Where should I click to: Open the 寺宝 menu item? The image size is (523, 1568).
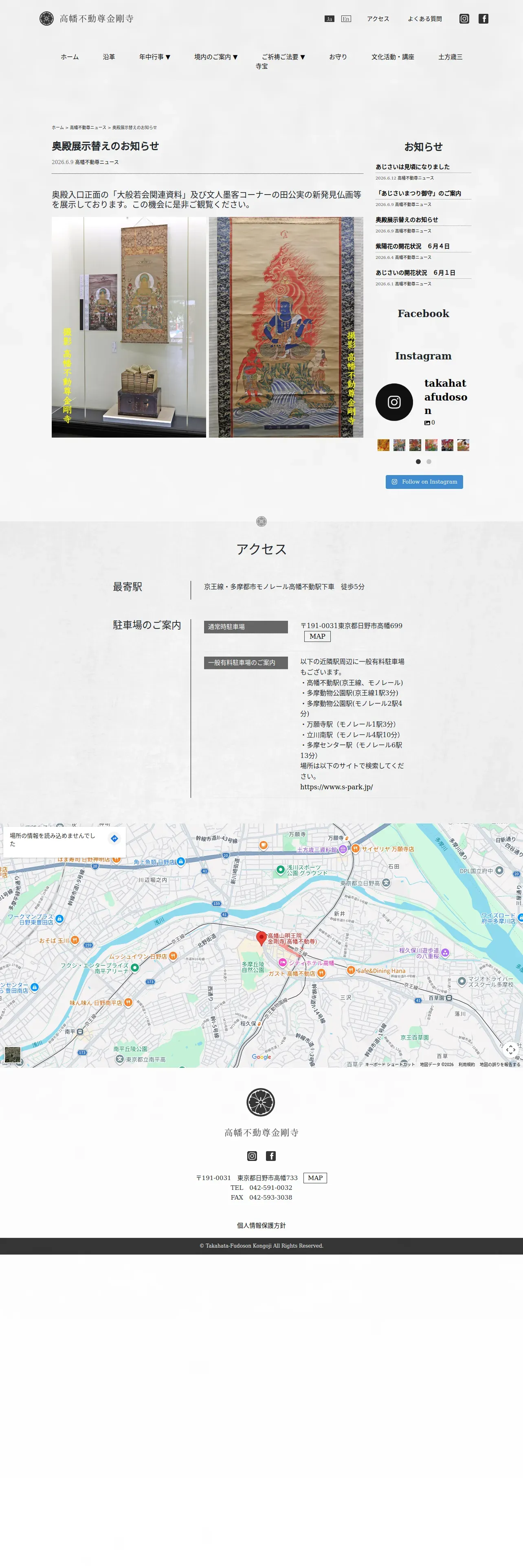tap(262, 66)
